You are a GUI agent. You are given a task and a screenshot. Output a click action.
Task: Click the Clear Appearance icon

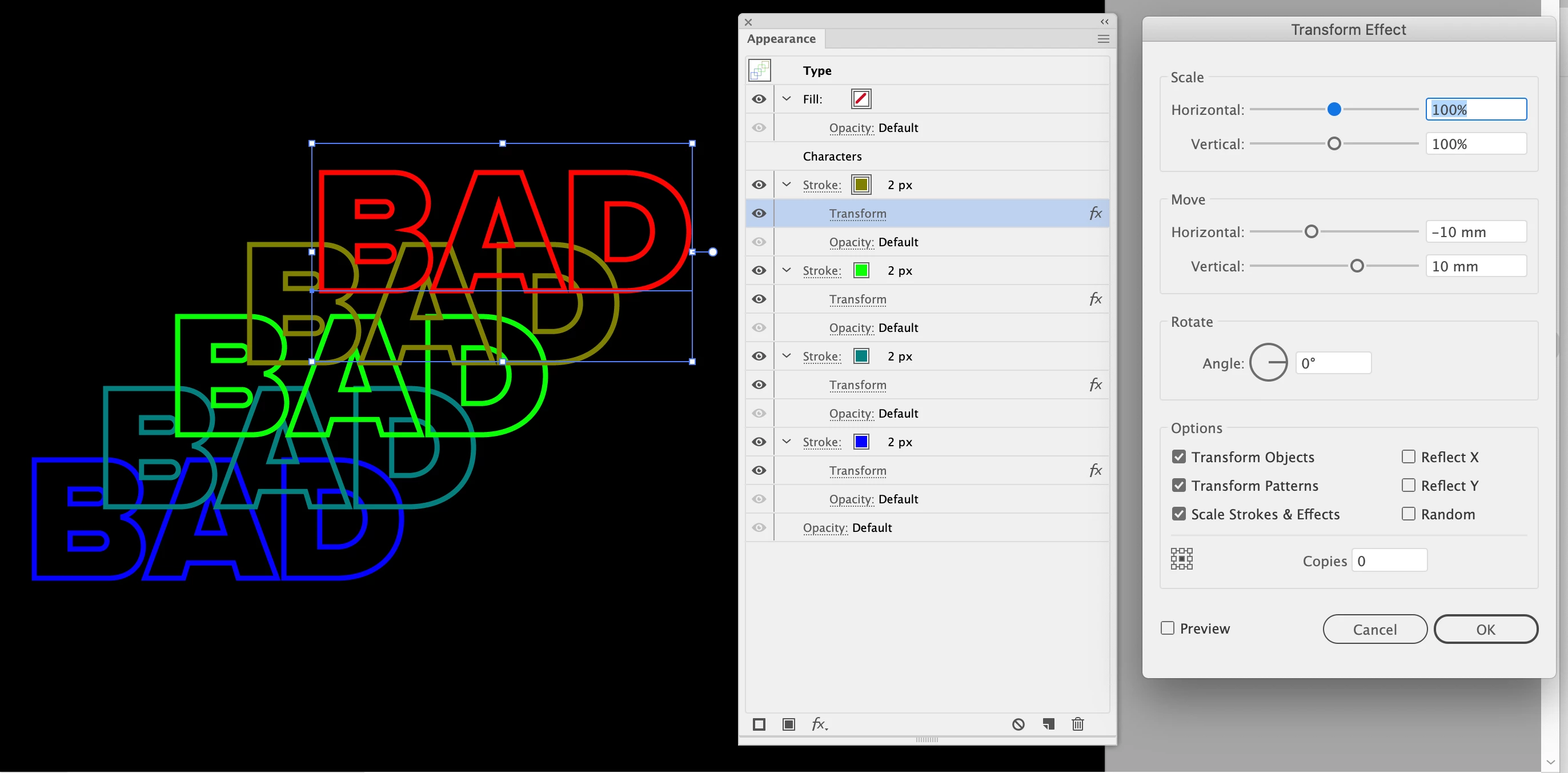[x=1018, y=724]
